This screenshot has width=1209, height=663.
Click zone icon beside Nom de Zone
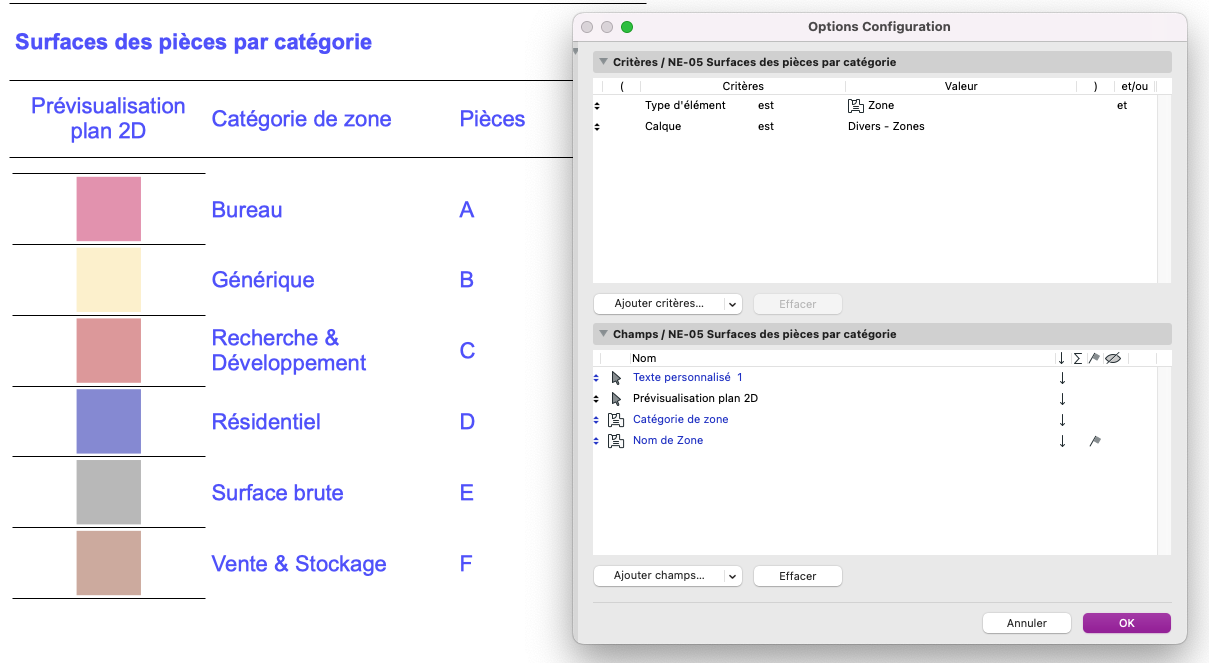coord(616,441)
